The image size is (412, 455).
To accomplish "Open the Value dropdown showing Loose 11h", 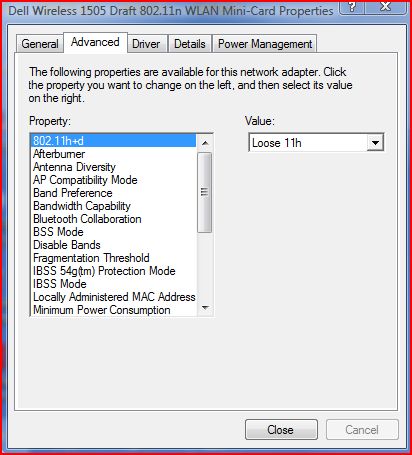I will point(316,143).
